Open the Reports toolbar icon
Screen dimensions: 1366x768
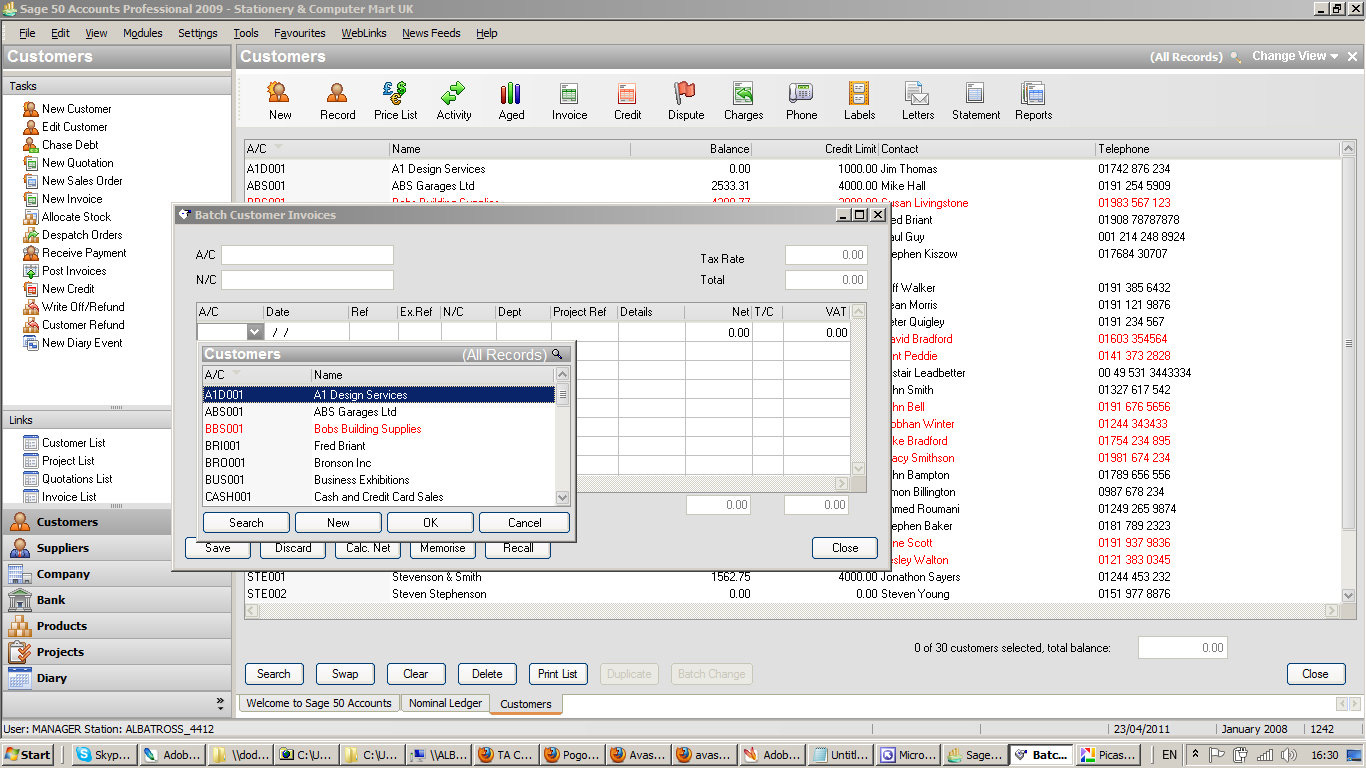1034,101
